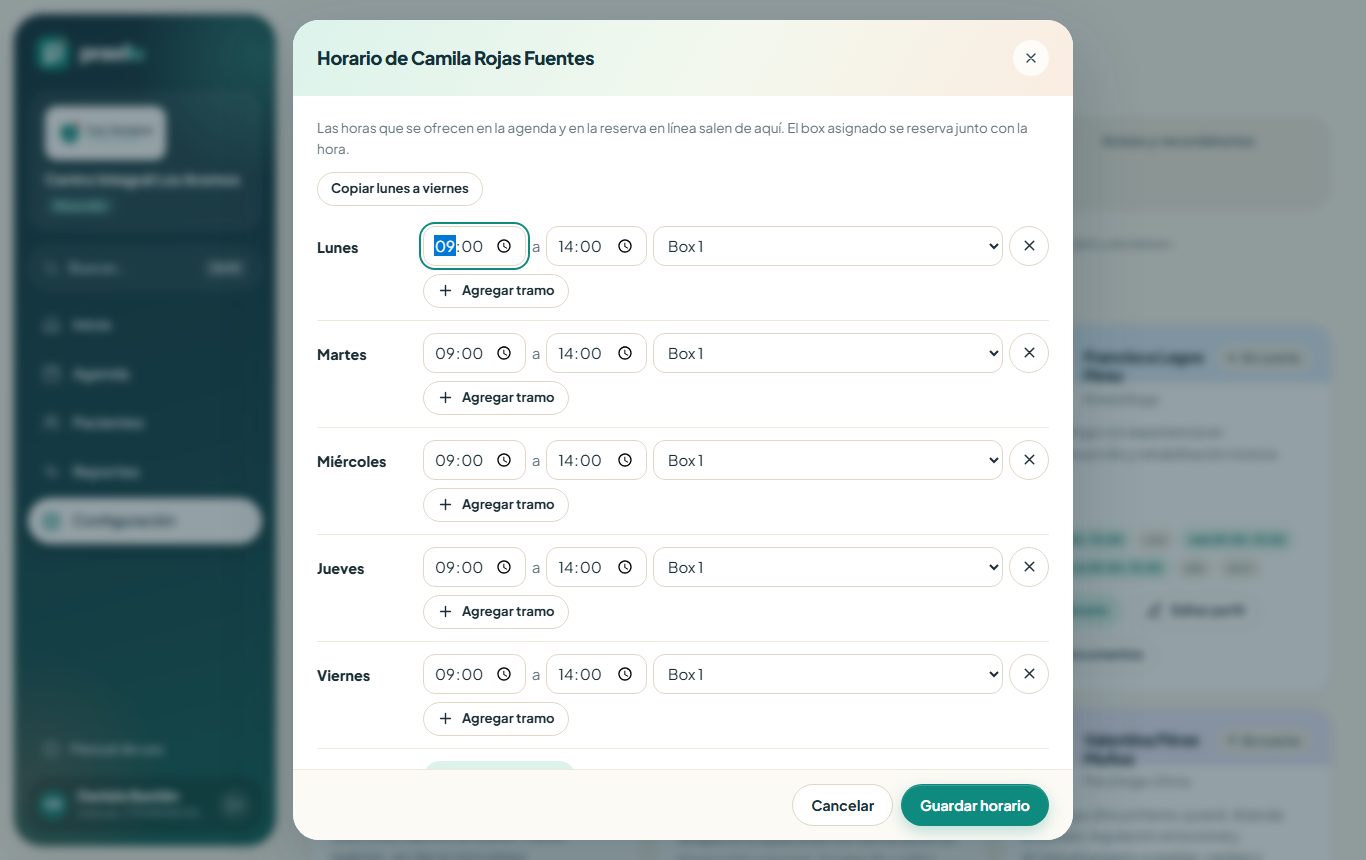
Task: Remove the Martes time slot with its X
Action: tap(1029, 353)
